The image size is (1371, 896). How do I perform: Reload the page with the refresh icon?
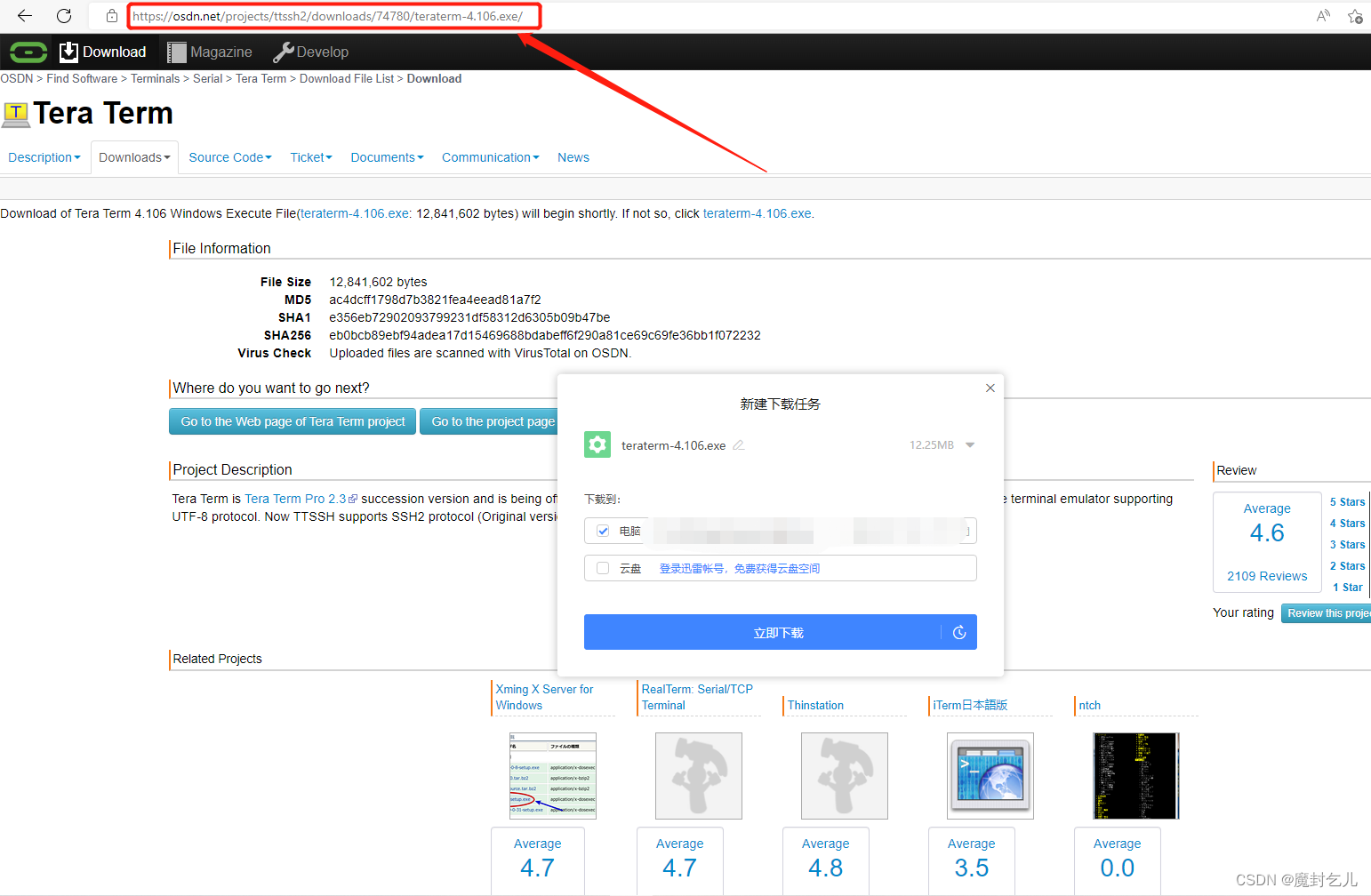click(64, 16)
